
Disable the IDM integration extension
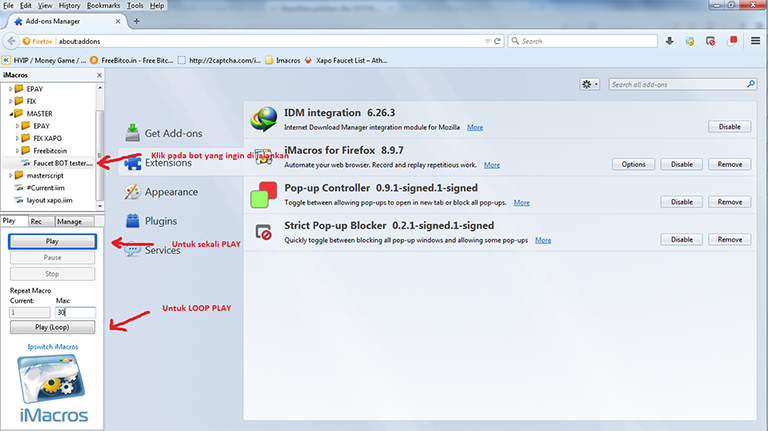pos(729,126)
